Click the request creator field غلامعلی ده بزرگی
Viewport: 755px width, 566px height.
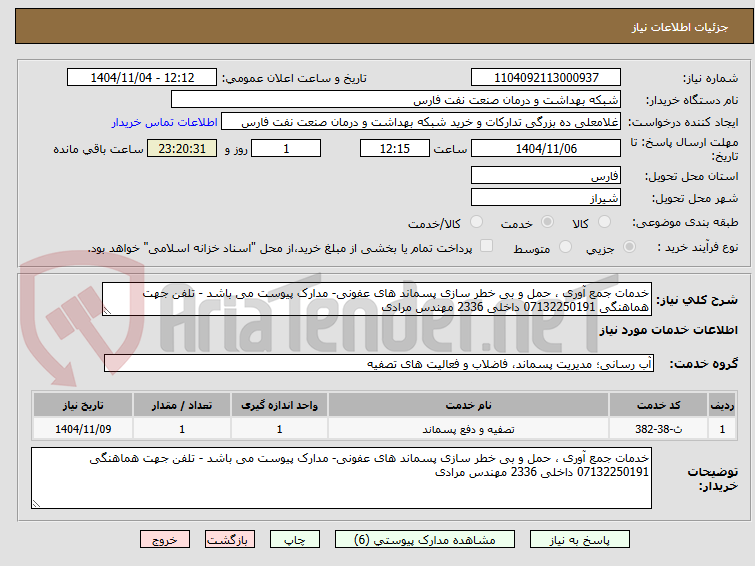pyautogui.click(x=421, y=122)
